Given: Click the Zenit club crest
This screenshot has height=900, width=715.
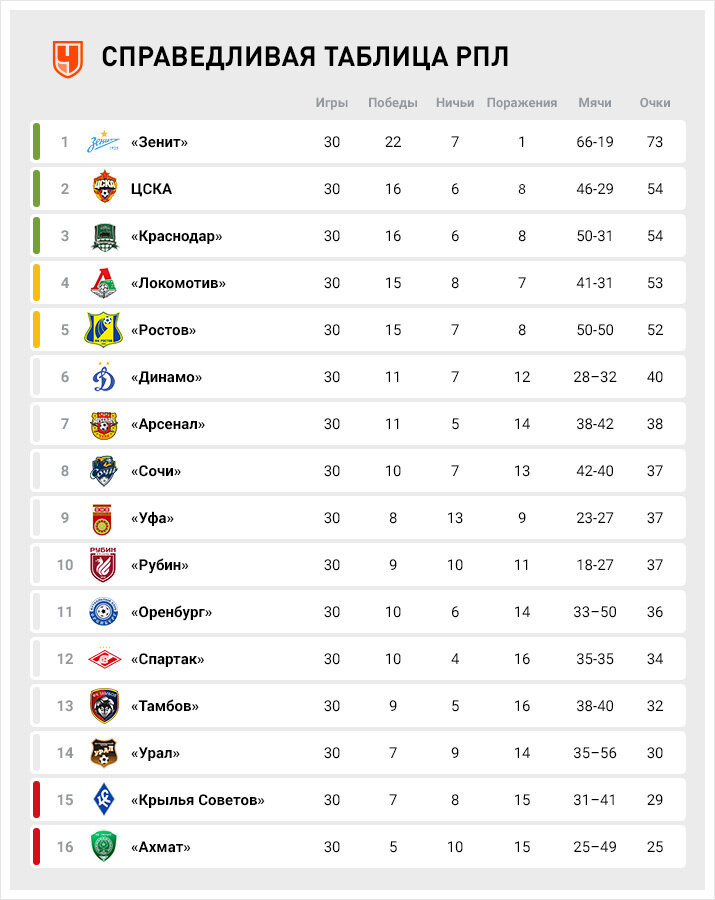Looking at the screenshot, I should (x=103, y=142).
